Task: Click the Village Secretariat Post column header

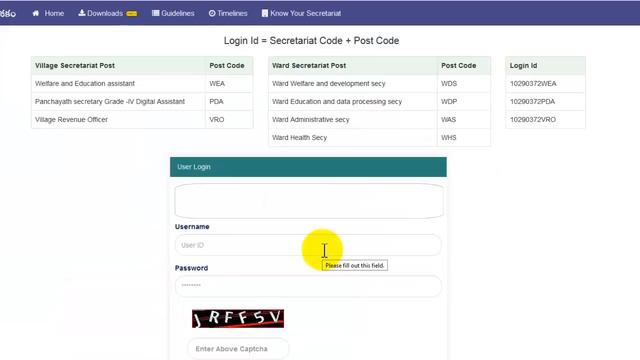Action: tap(118, 65)
